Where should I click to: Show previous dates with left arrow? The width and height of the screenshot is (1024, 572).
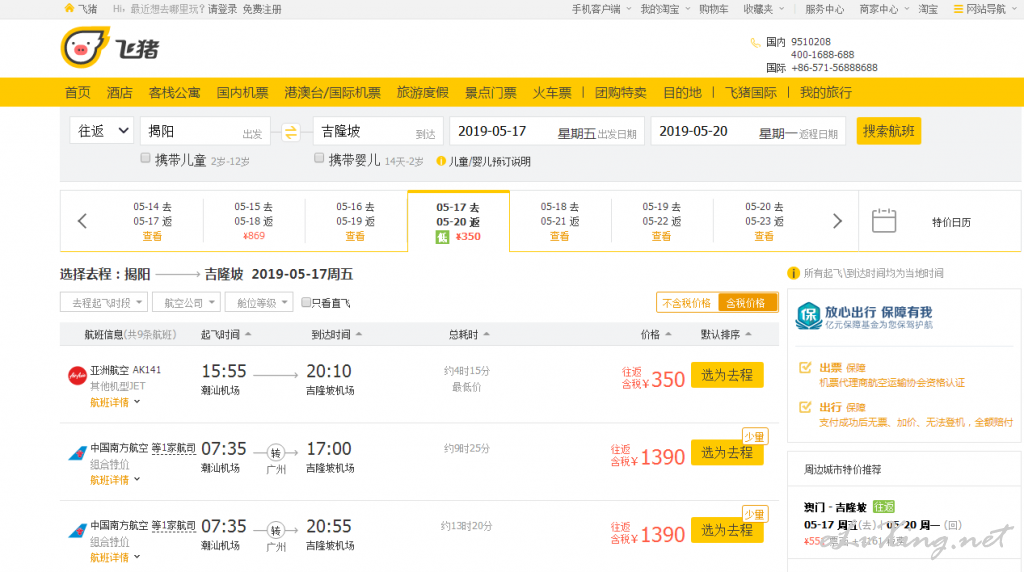[82, 221]
